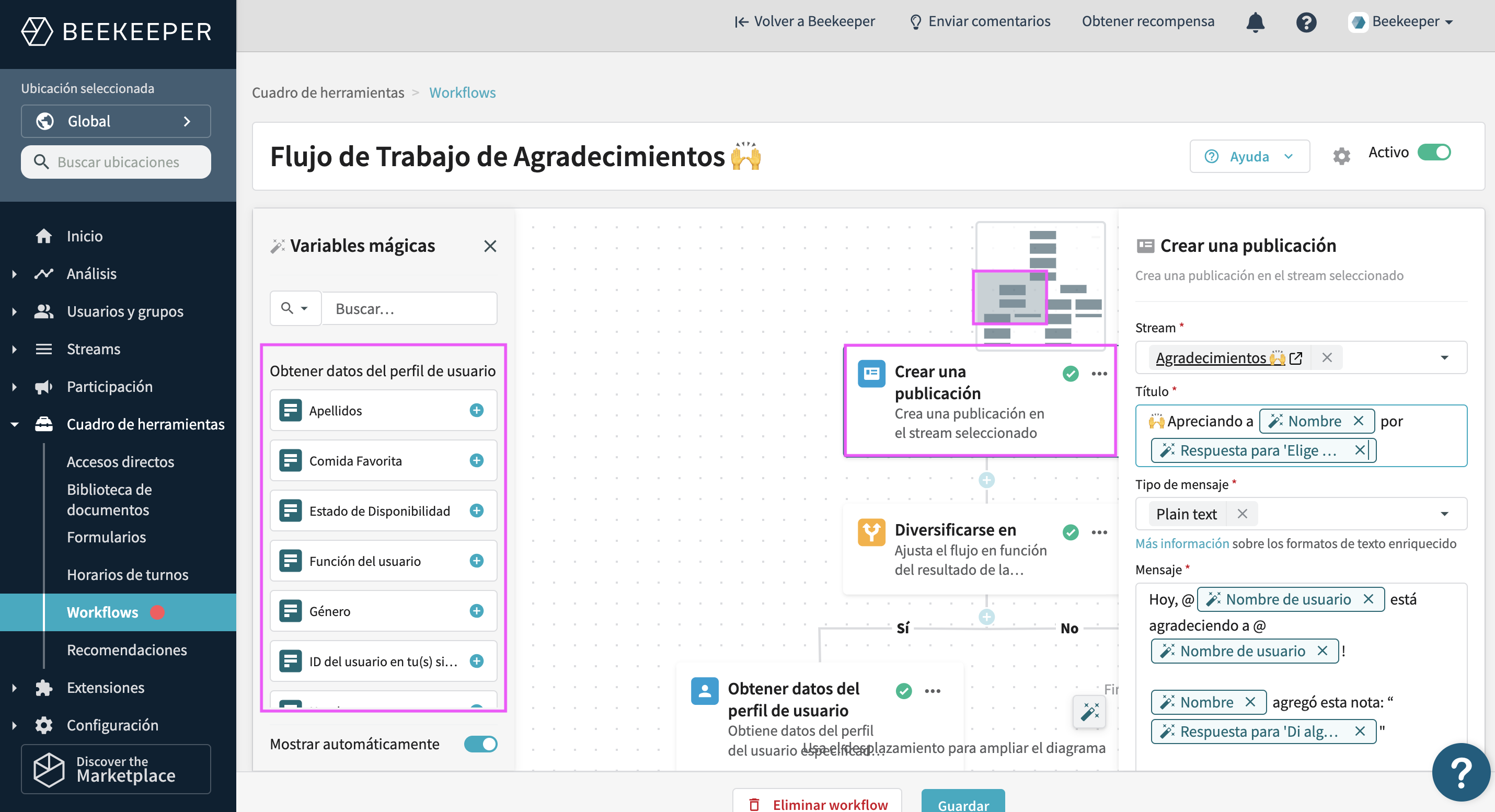Open options menu for Diversificarse en step
This screenshot has width=1495, height=812.
click(1099, 532)
